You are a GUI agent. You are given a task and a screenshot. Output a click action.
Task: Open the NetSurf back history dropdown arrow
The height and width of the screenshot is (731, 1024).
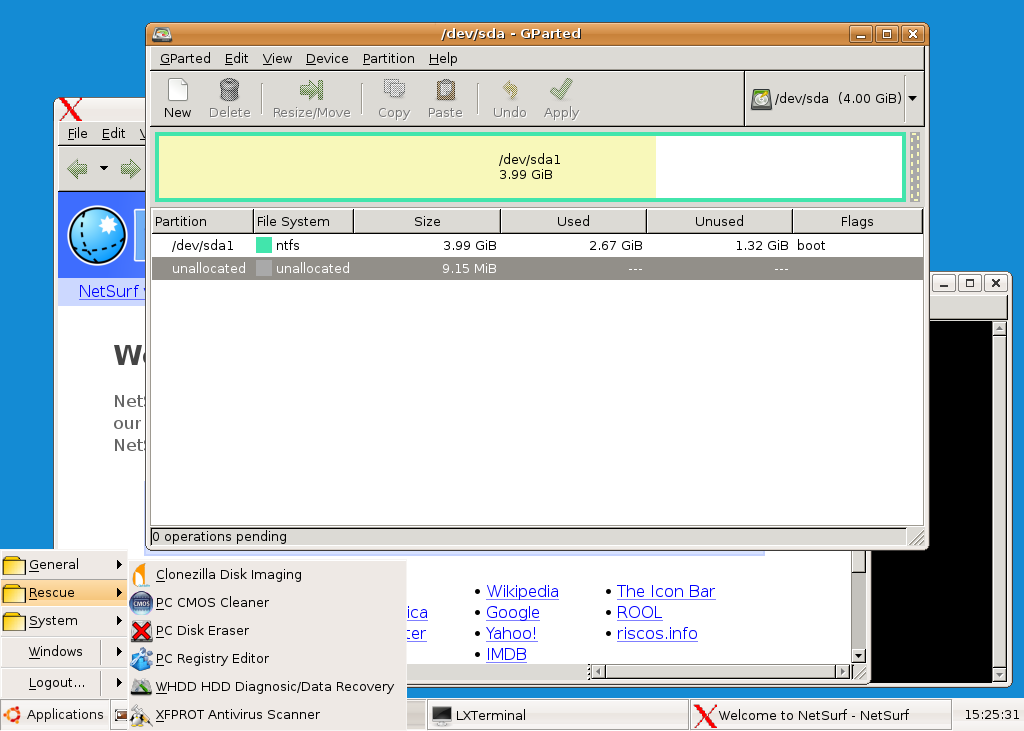[104, 169]
